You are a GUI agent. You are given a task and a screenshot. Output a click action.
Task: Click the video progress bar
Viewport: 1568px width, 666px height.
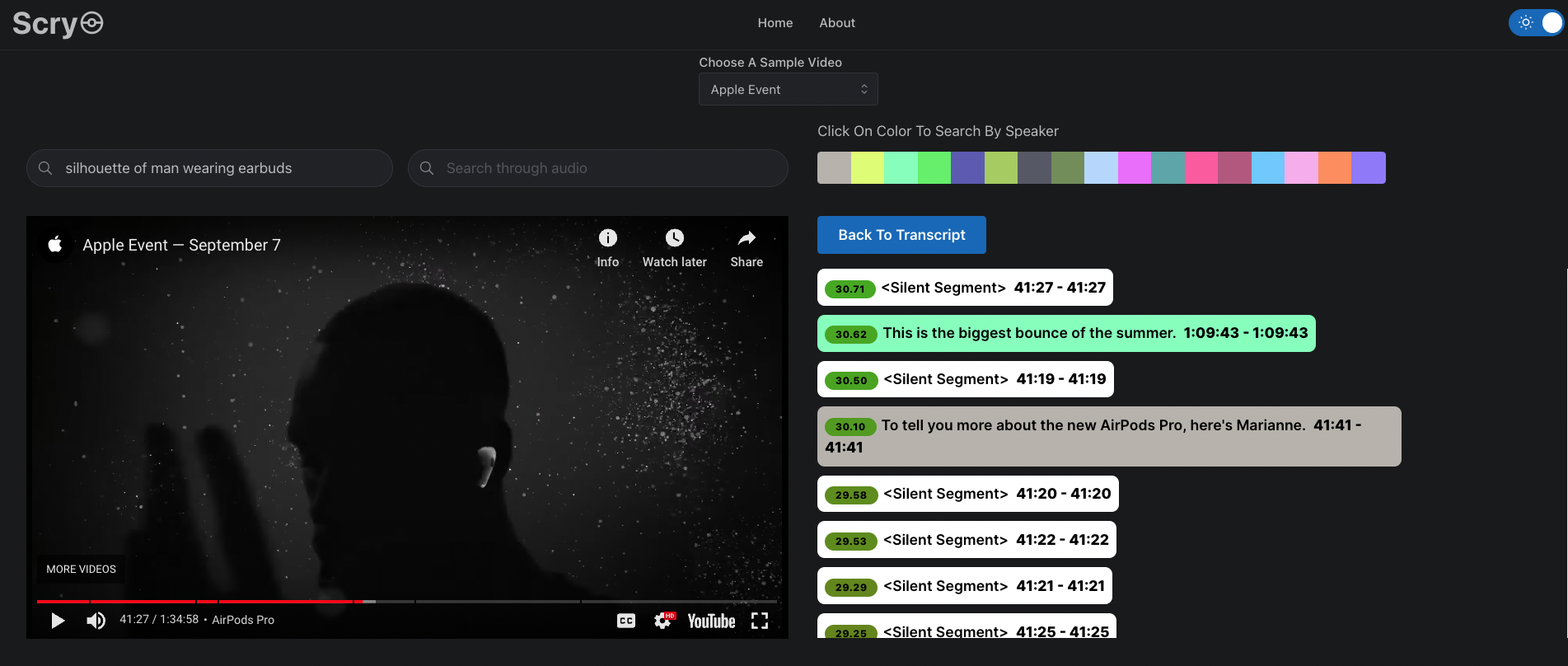(x=407, y=602)
